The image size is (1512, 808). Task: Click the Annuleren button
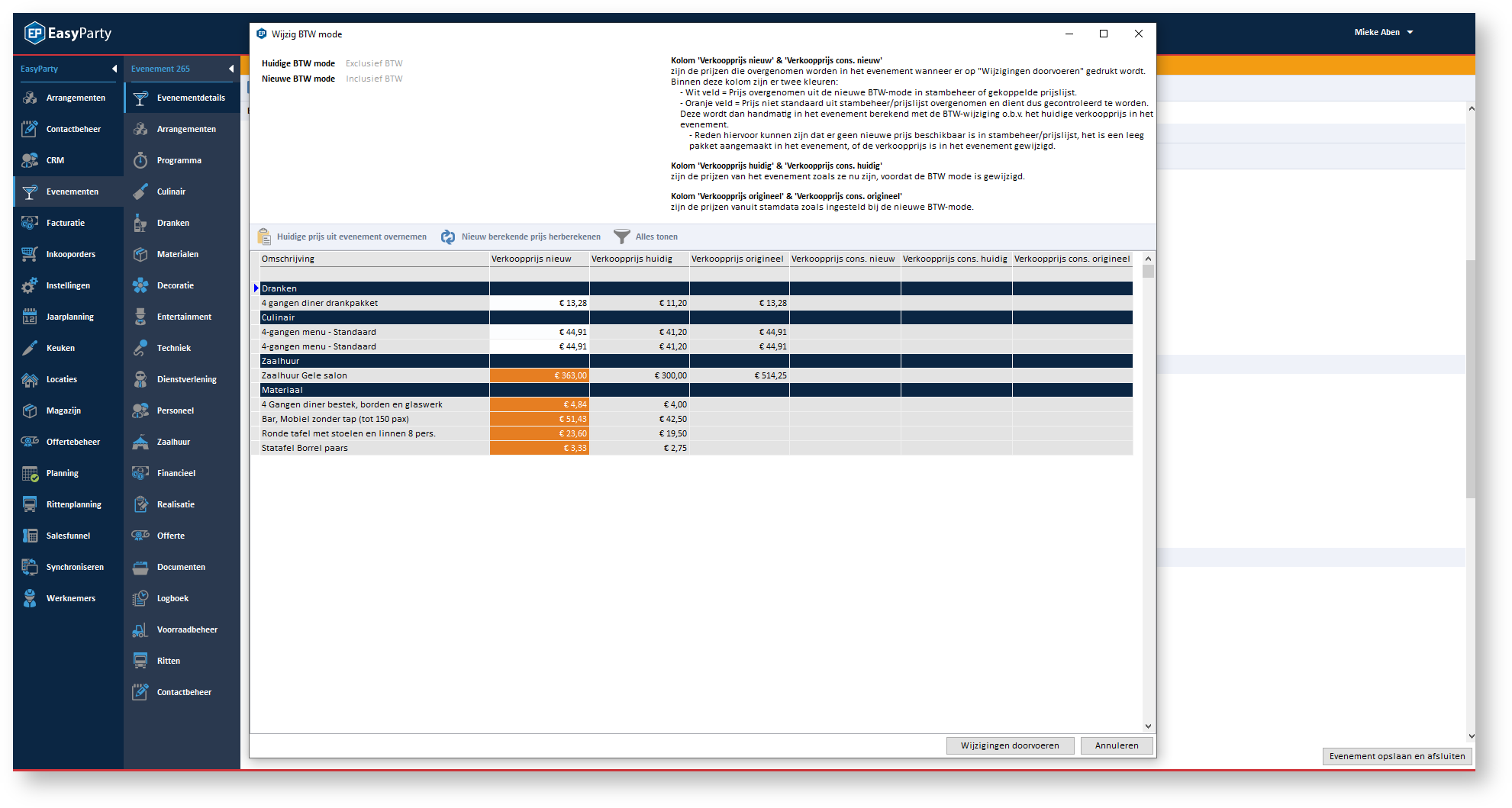[x=1116, y=745]
